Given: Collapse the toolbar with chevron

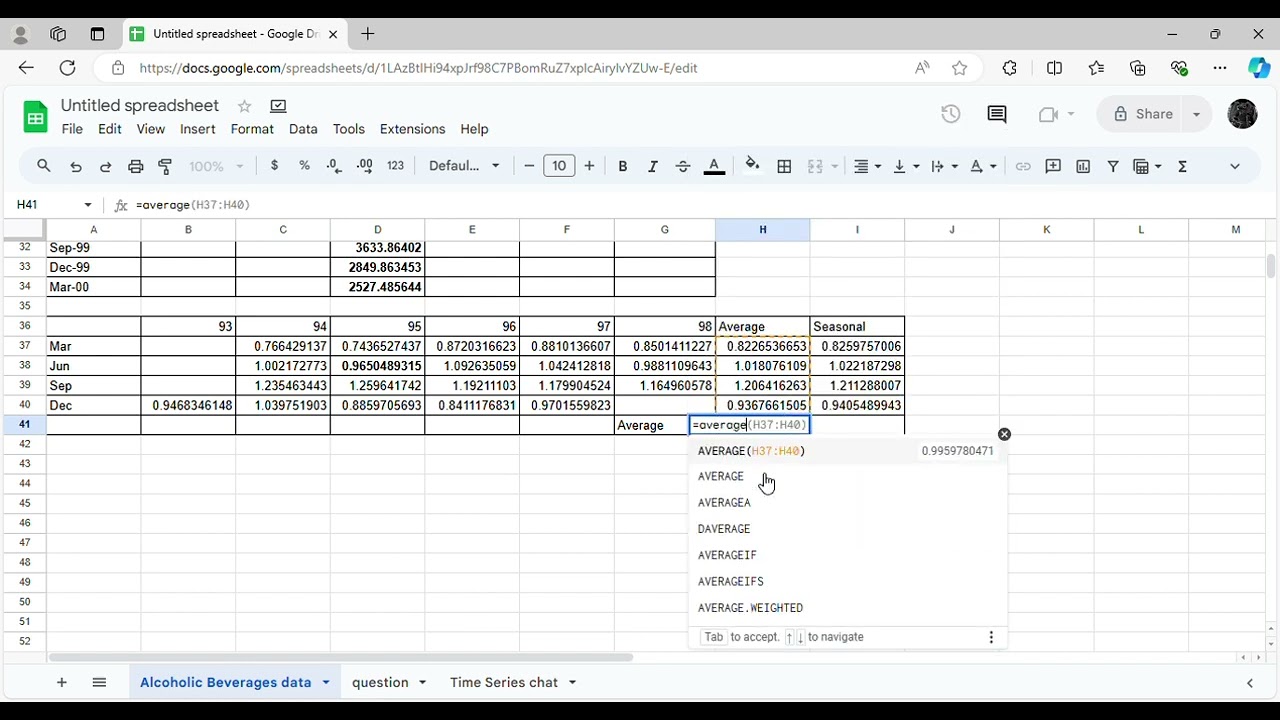Looking at the screenshot, I should pyautogui.click(x=1235, y=166).
